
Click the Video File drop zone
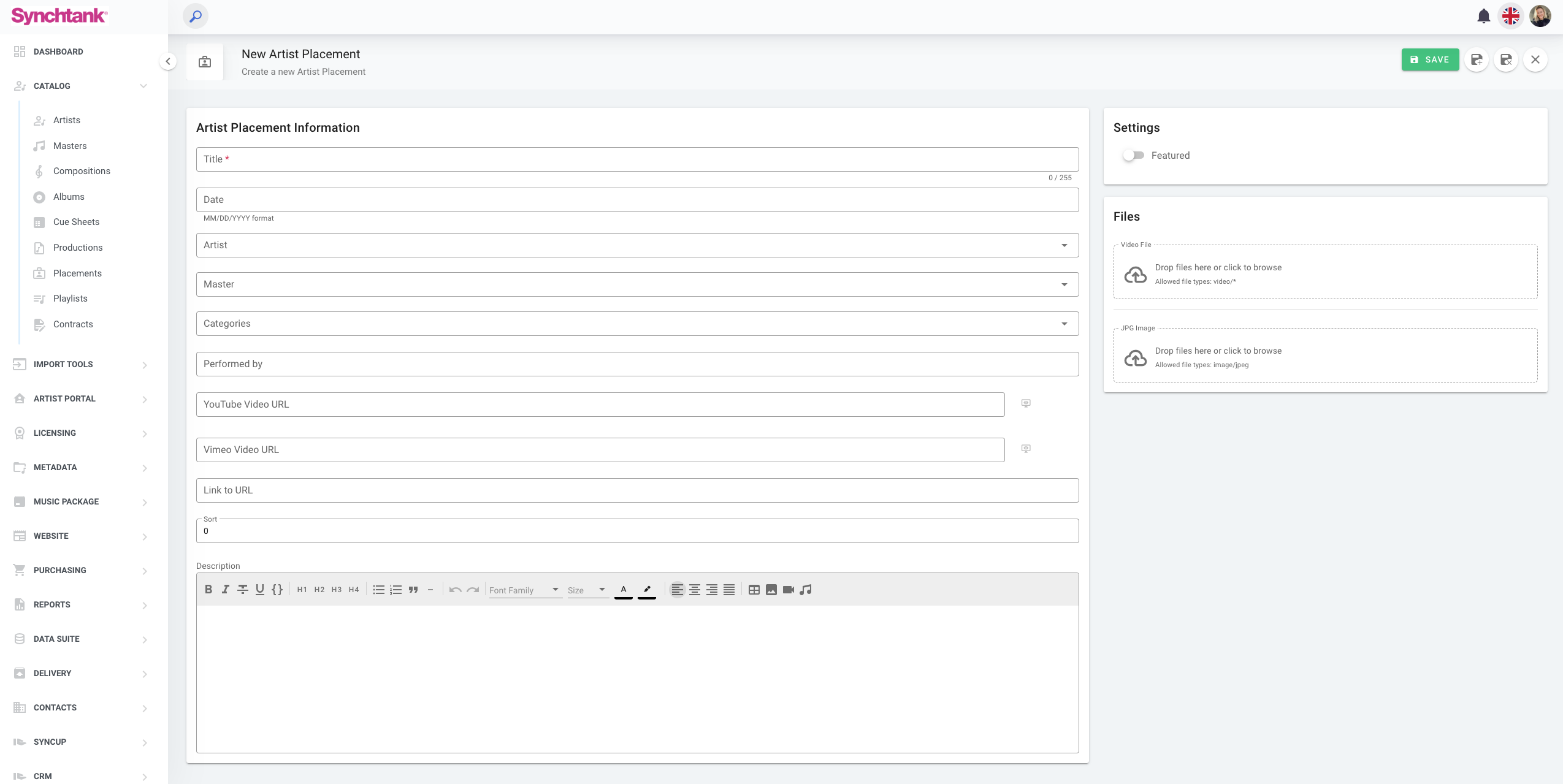1325,273
